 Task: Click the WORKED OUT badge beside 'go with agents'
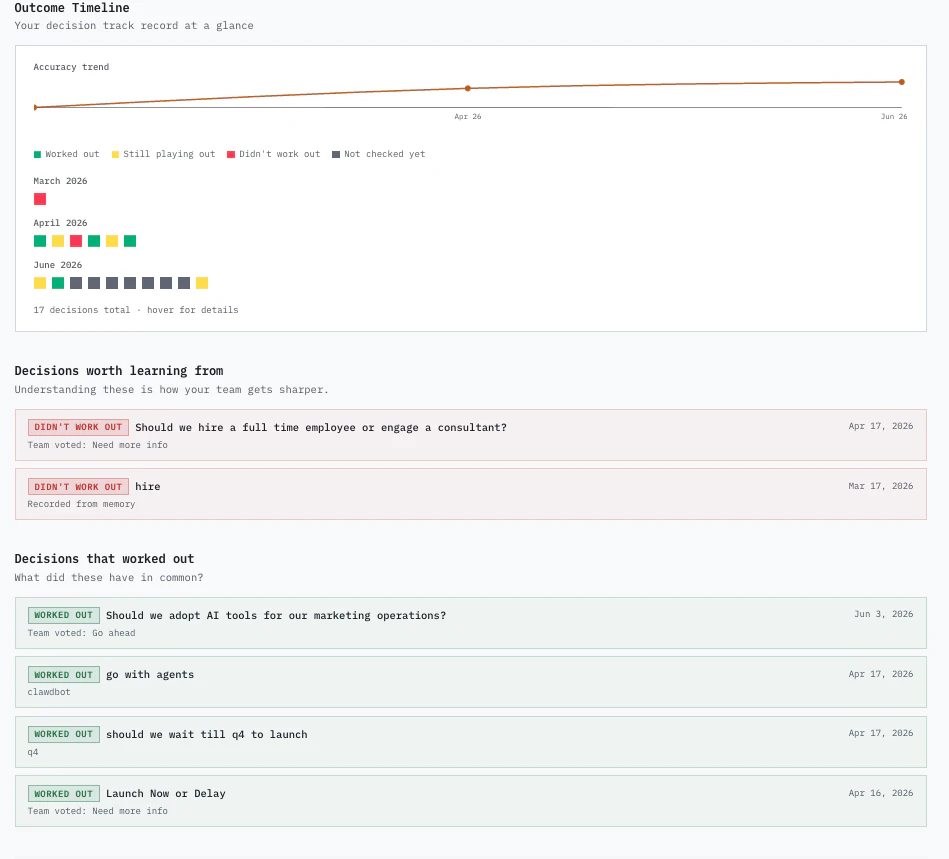click(x=64, y=674)
